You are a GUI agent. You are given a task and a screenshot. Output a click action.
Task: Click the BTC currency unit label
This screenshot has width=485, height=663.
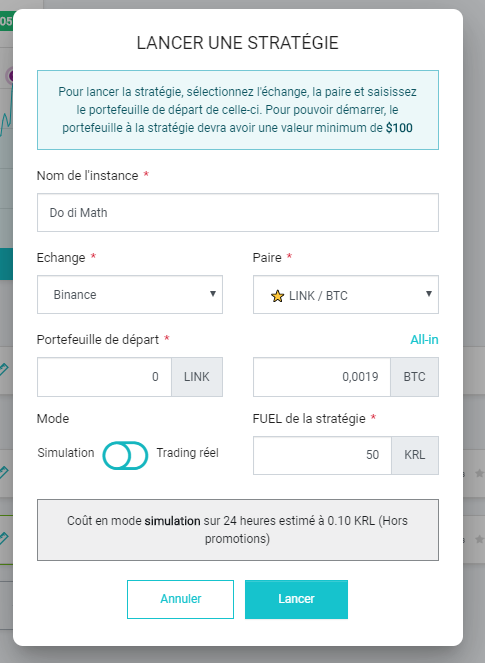pos(414,377)
